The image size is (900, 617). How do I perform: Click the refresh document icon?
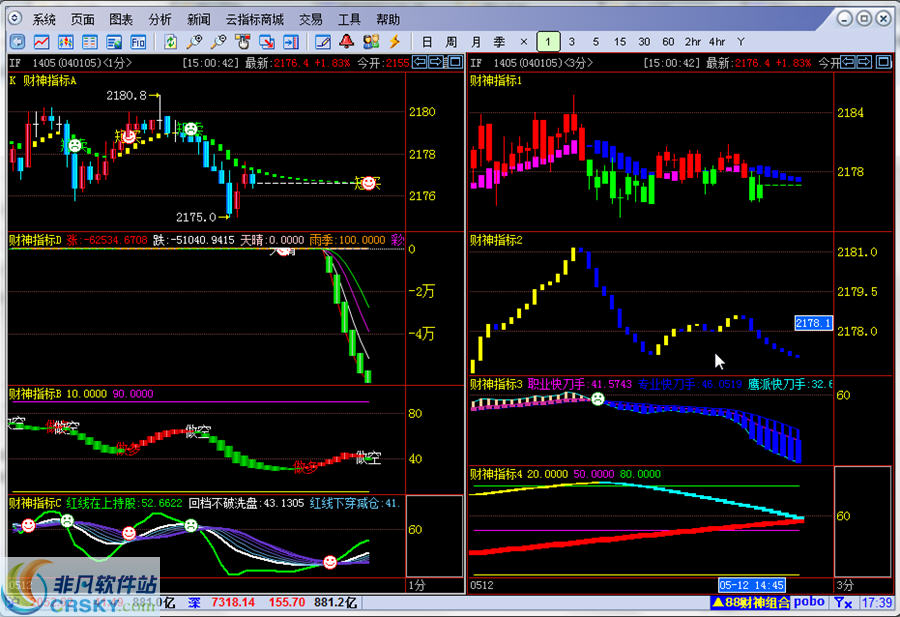[x=170, y=41]
